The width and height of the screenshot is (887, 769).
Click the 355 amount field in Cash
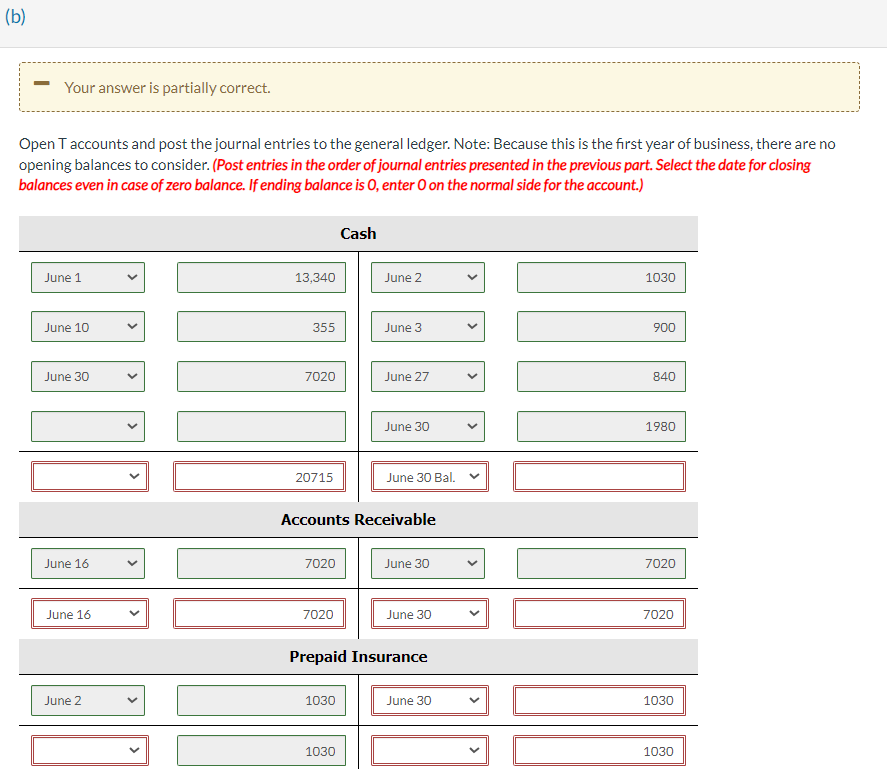[261, 326]
